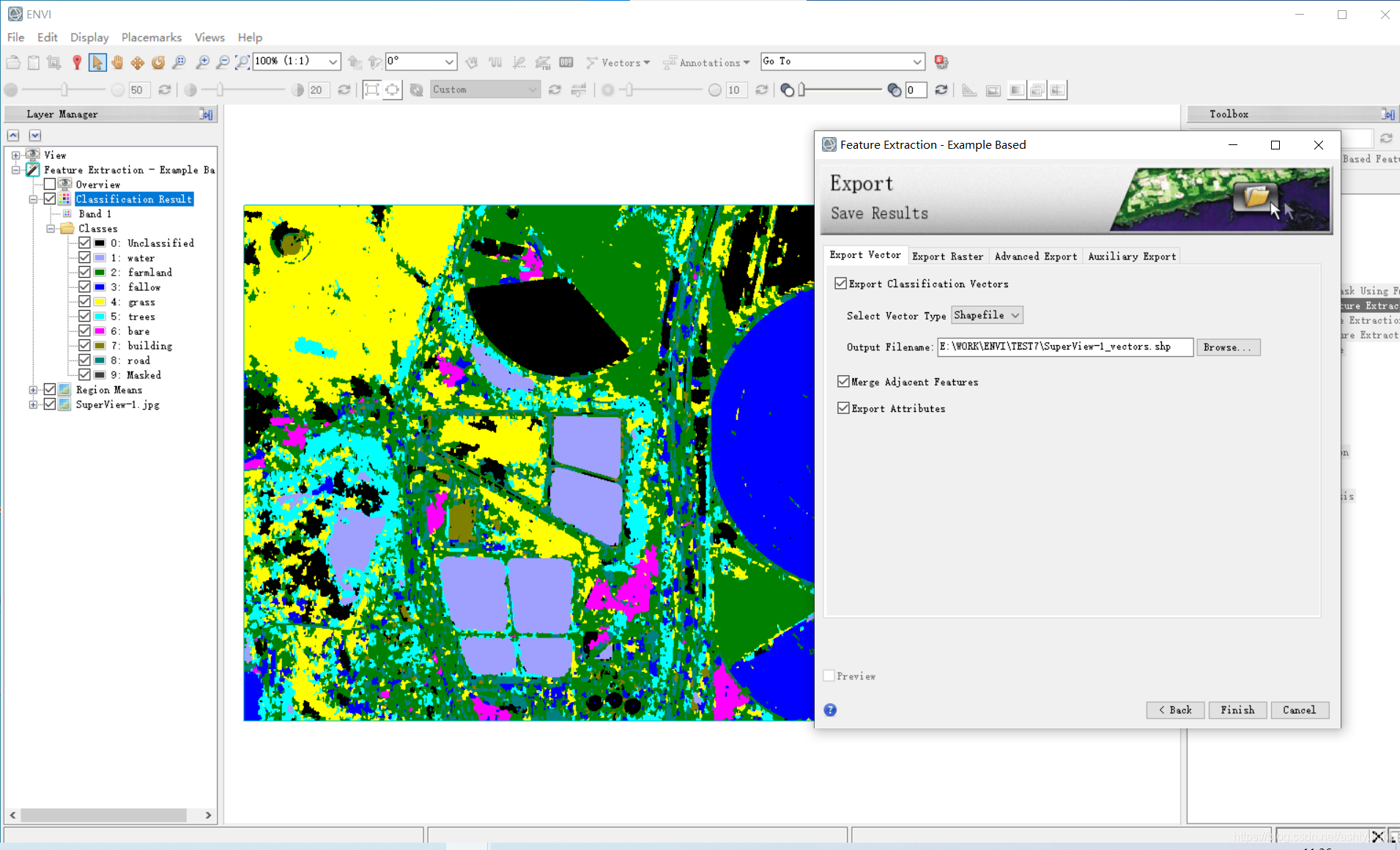This screenshot has height=850, width=1400.
Task: Activate the Pan hand tool
Action: (x=117, y=62)
